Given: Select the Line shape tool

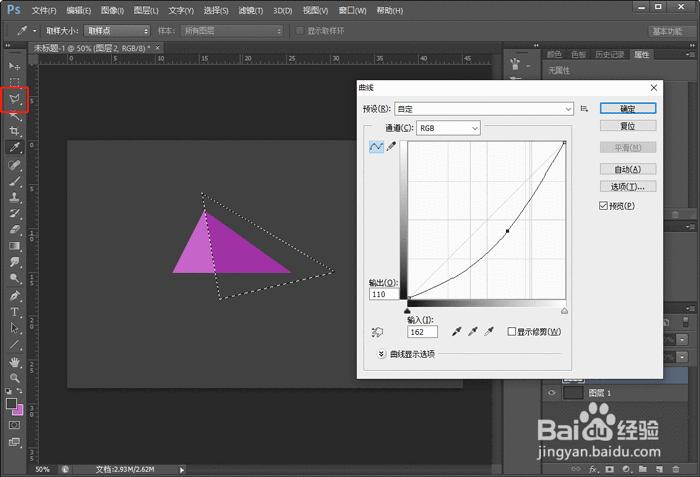Looking at the screenshot, I should pos(15,344).
